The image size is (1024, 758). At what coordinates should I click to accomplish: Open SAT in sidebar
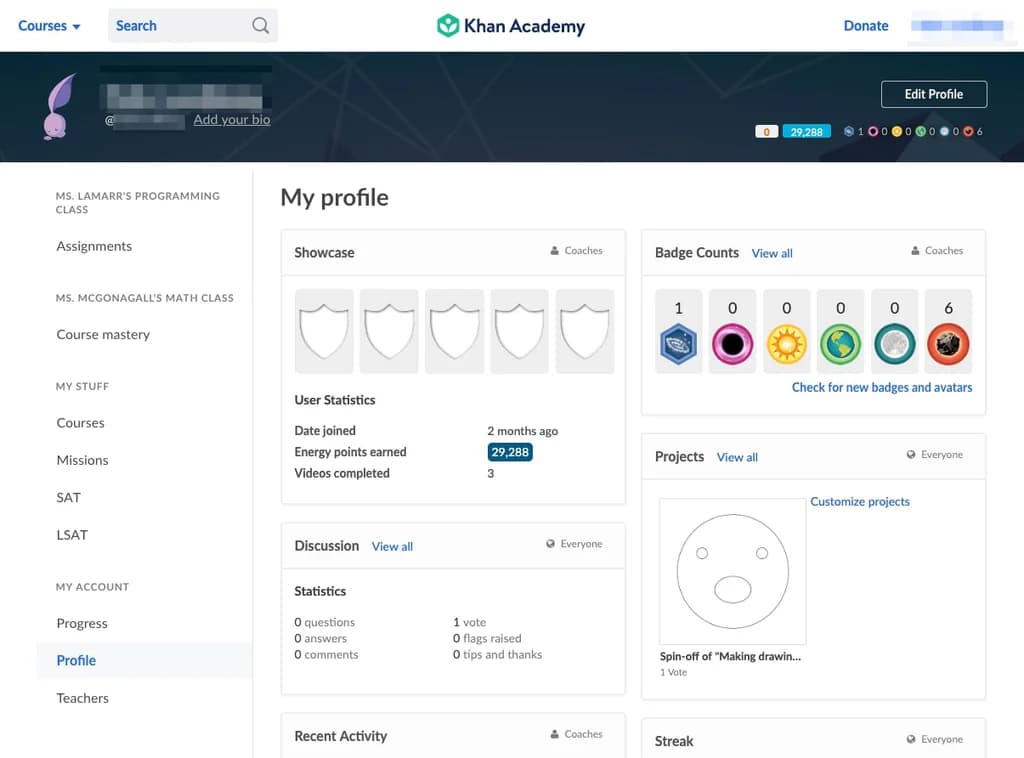click(x=69, y=497)
